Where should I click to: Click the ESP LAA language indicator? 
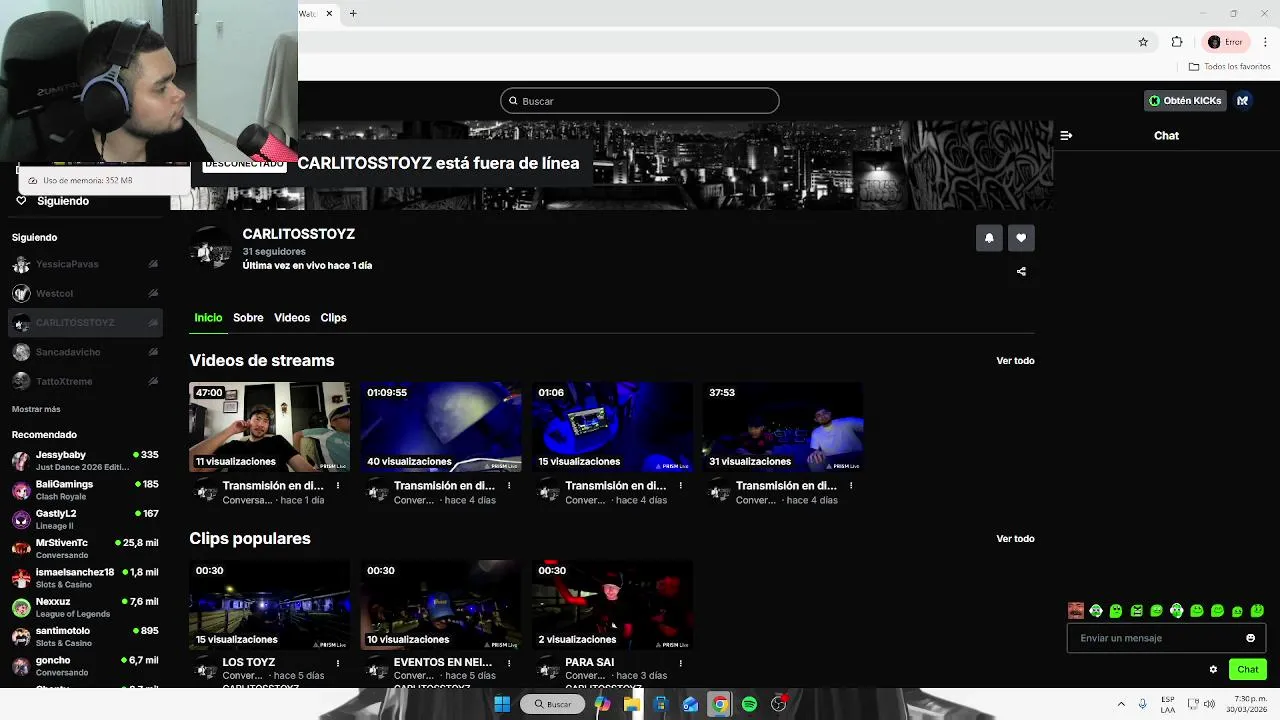(x=1168, y=704)
